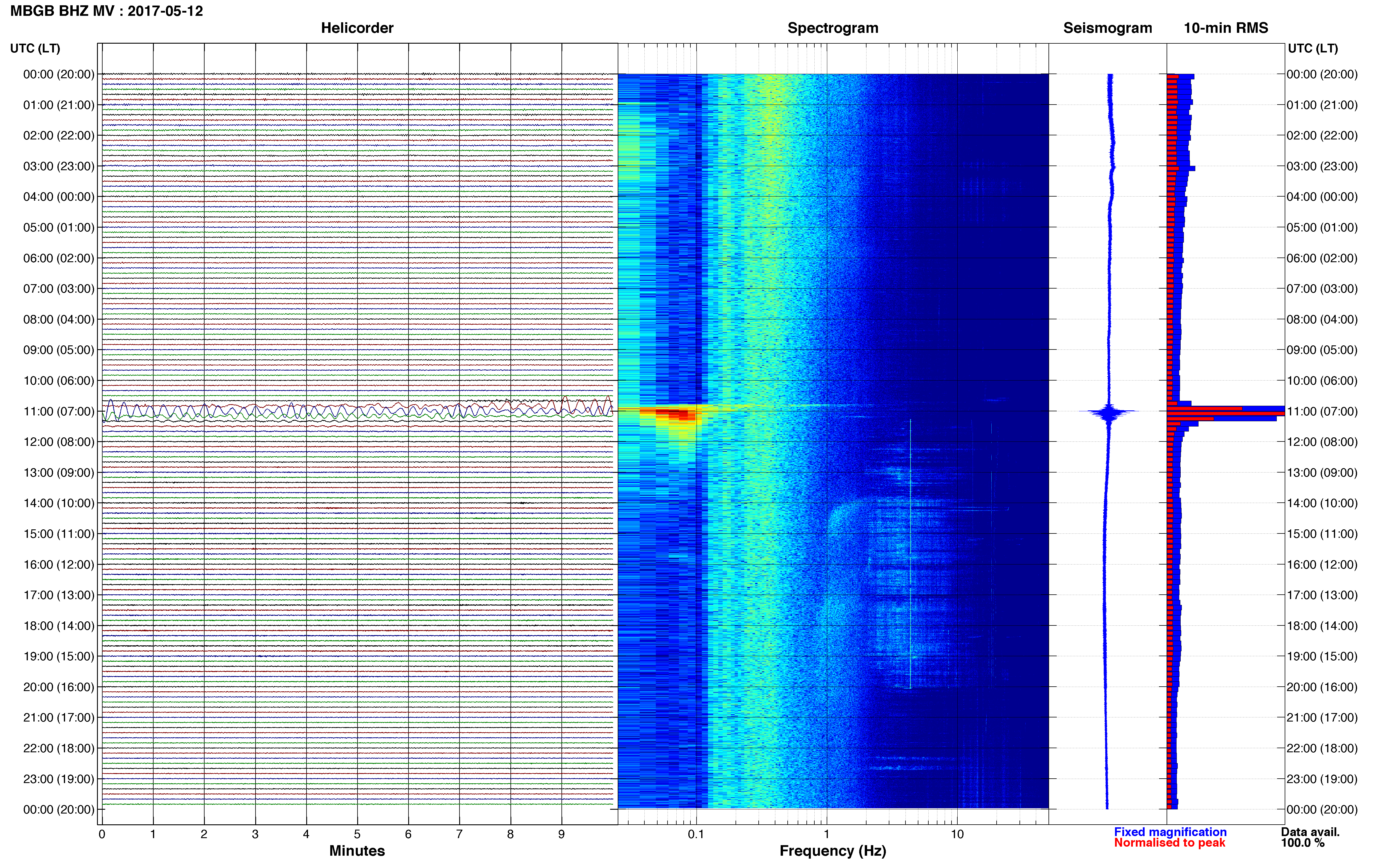Click the 5 tick on Minutes axis

[357, 834]
